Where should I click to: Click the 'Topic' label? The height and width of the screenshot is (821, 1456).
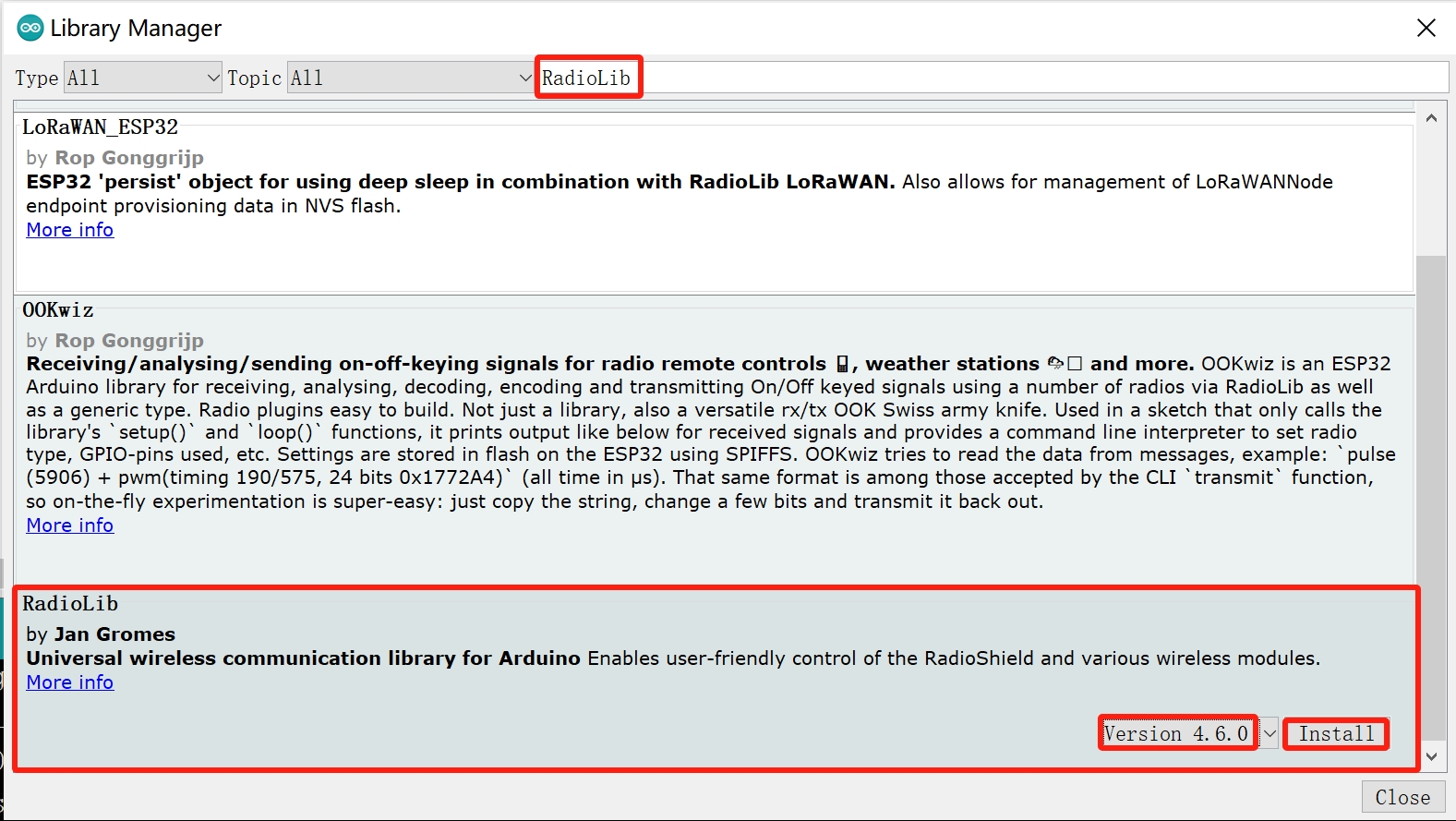[x=254, y=78]
